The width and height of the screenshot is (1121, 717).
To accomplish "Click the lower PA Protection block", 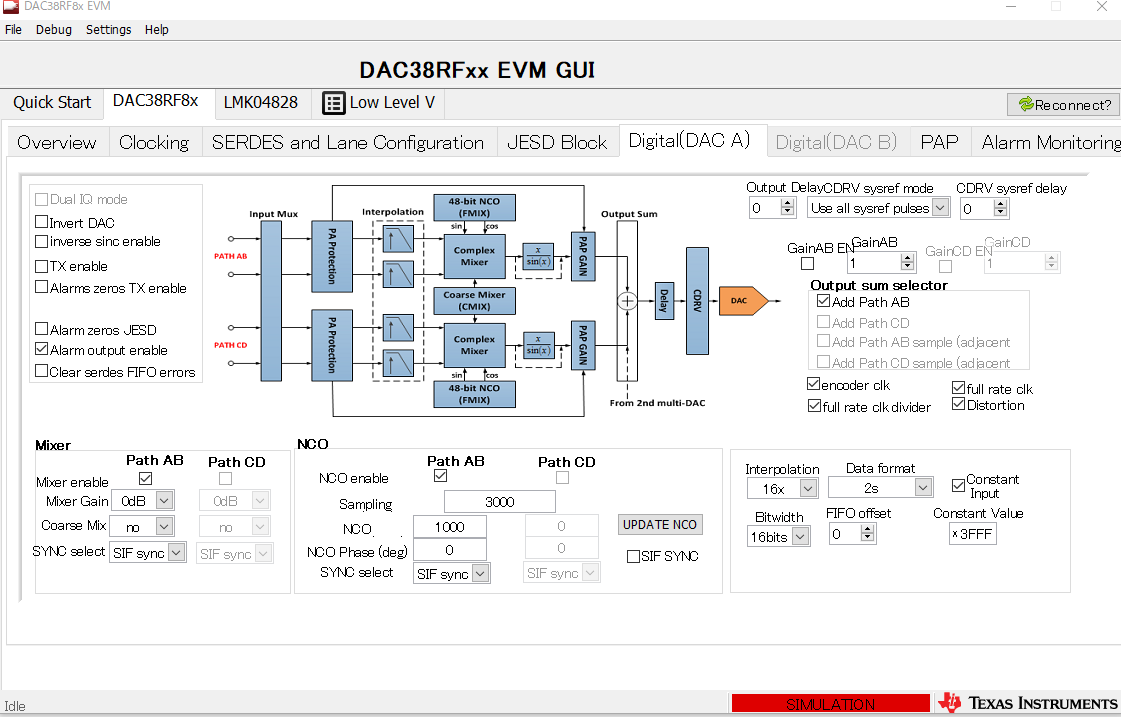I will tap(332, 345).
